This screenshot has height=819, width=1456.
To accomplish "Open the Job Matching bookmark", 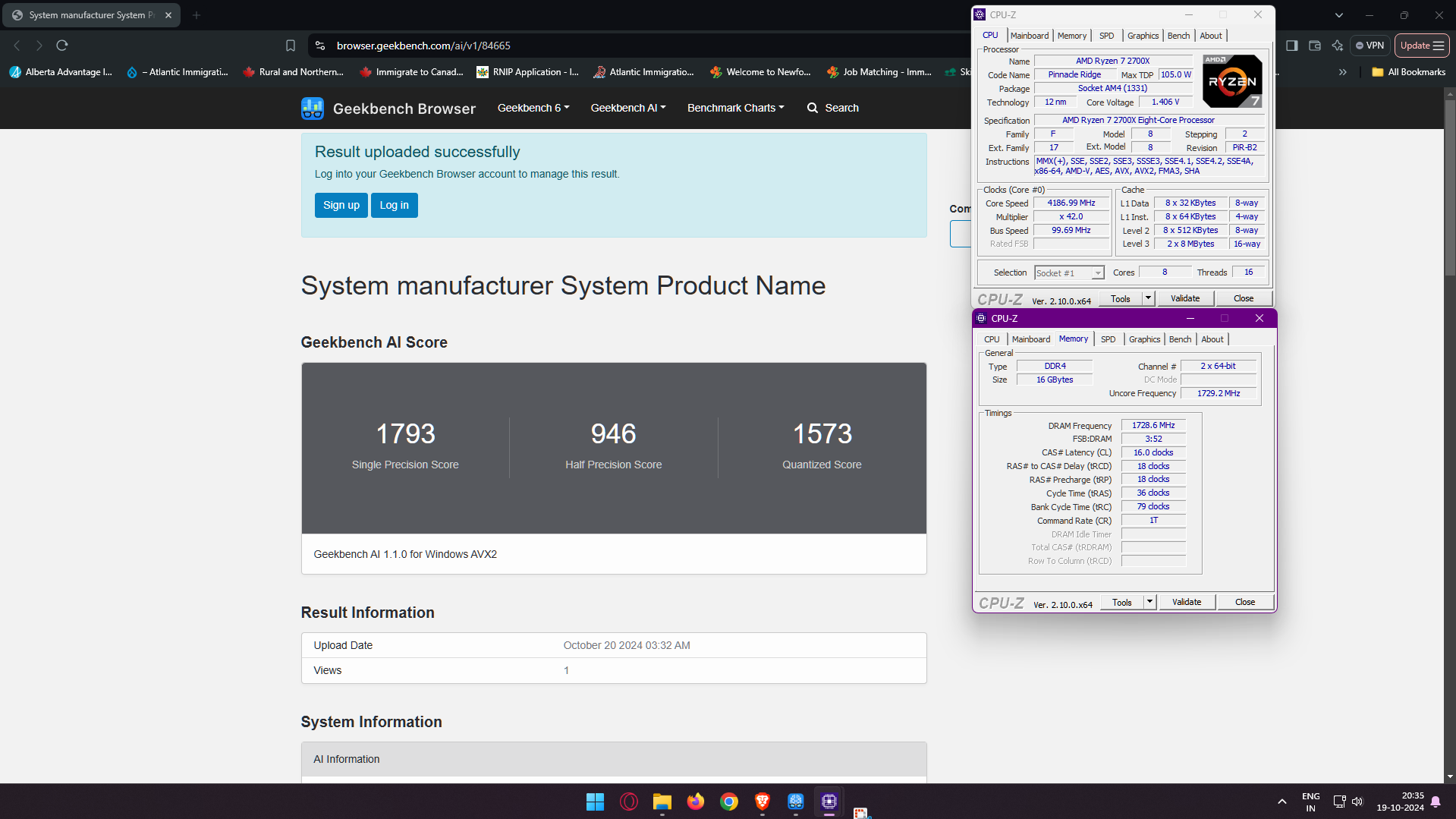I will [x=879, y=72].
